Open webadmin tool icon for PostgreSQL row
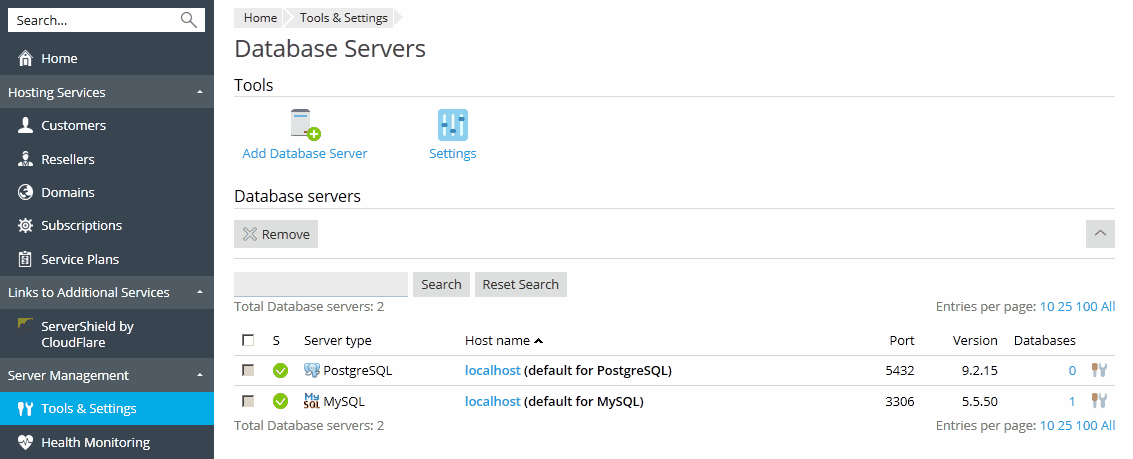1133x459 pixels. [x=1099, y=370]
